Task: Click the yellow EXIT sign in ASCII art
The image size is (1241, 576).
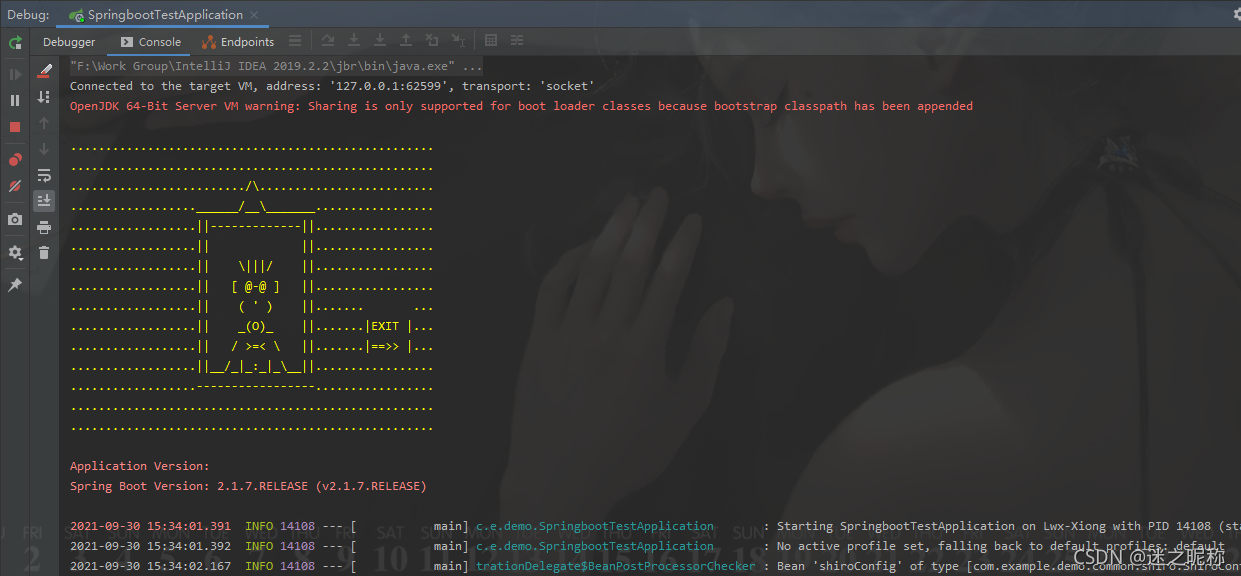Action: pos(385,326)
